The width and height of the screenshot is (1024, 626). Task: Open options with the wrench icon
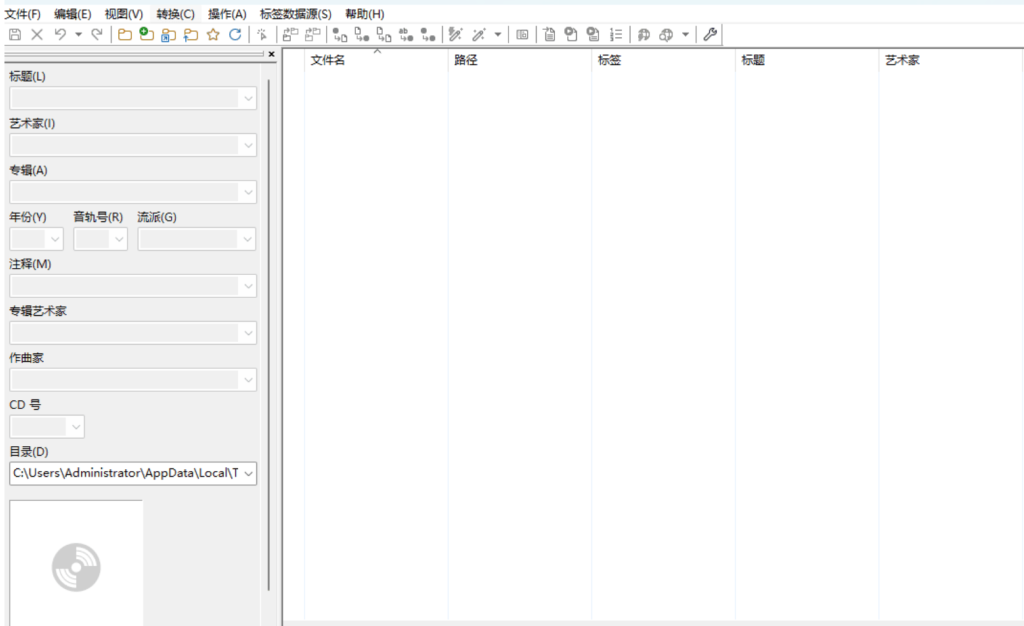(710, 35)
